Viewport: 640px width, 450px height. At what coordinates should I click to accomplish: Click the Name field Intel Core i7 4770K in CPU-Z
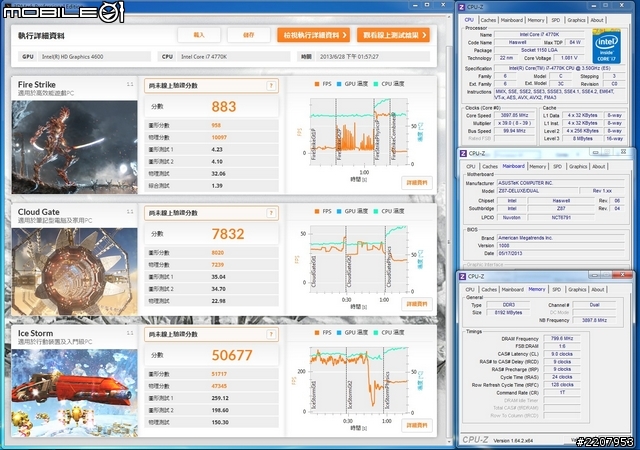click(540, 35)
